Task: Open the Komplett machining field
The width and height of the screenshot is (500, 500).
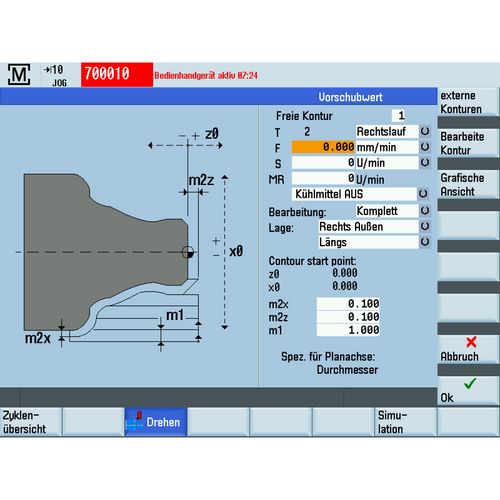Action: (x=387, y=211)
